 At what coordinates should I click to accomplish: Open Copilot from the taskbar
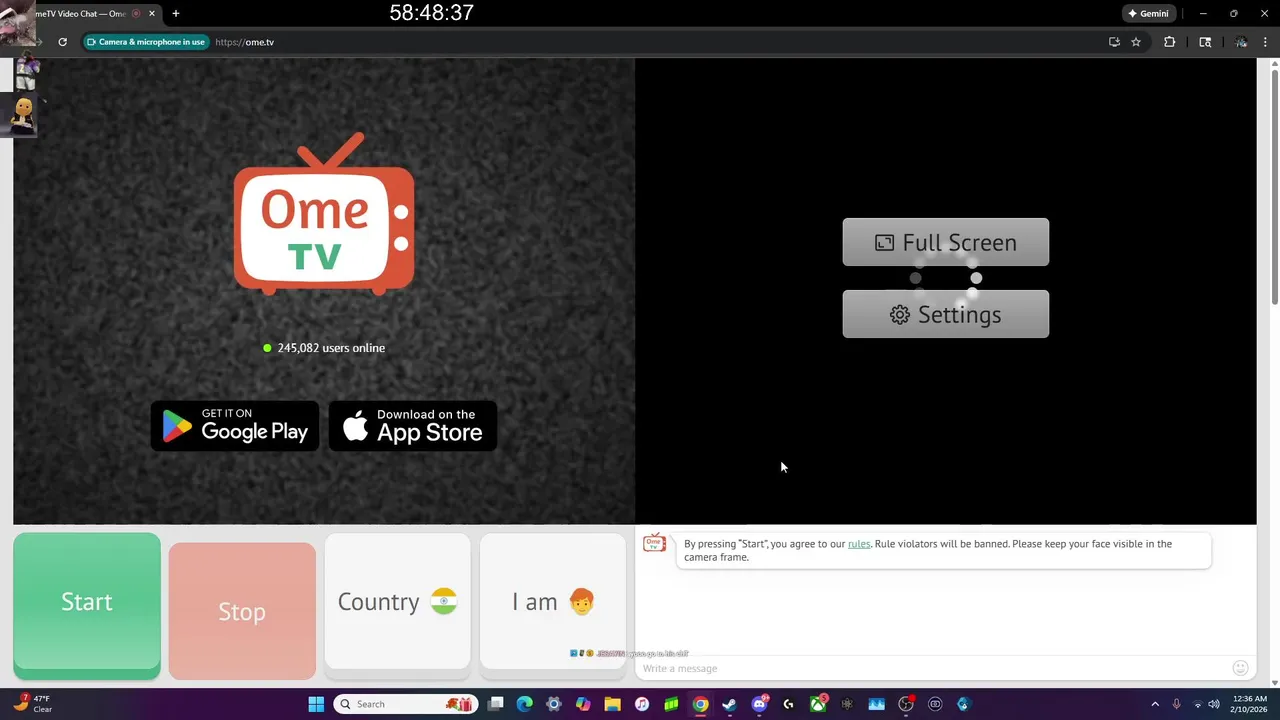[583, 704]
